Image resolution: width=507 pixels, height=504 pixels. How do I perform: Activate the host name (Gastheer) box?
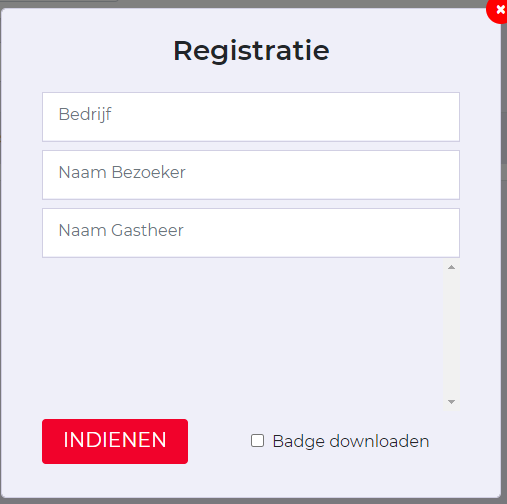point(251,233)
